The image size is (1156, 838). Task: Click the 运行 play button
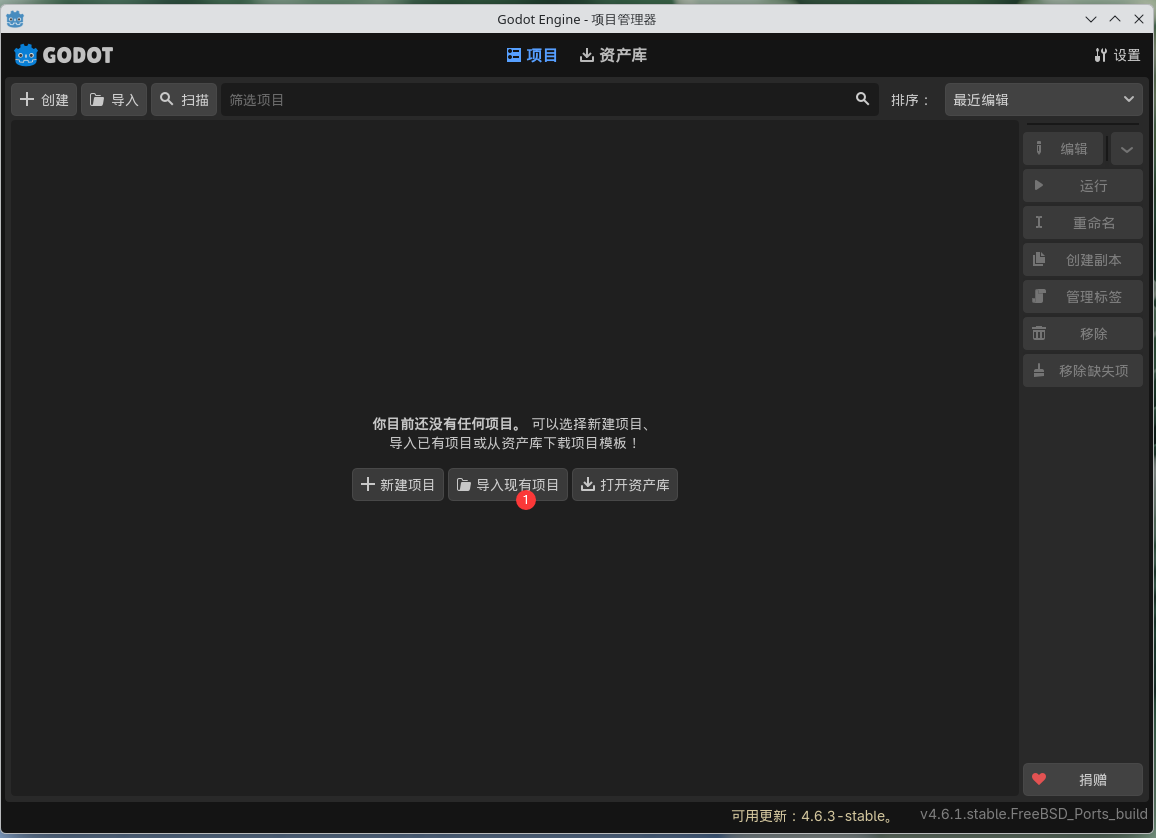tap(1083, 186)
